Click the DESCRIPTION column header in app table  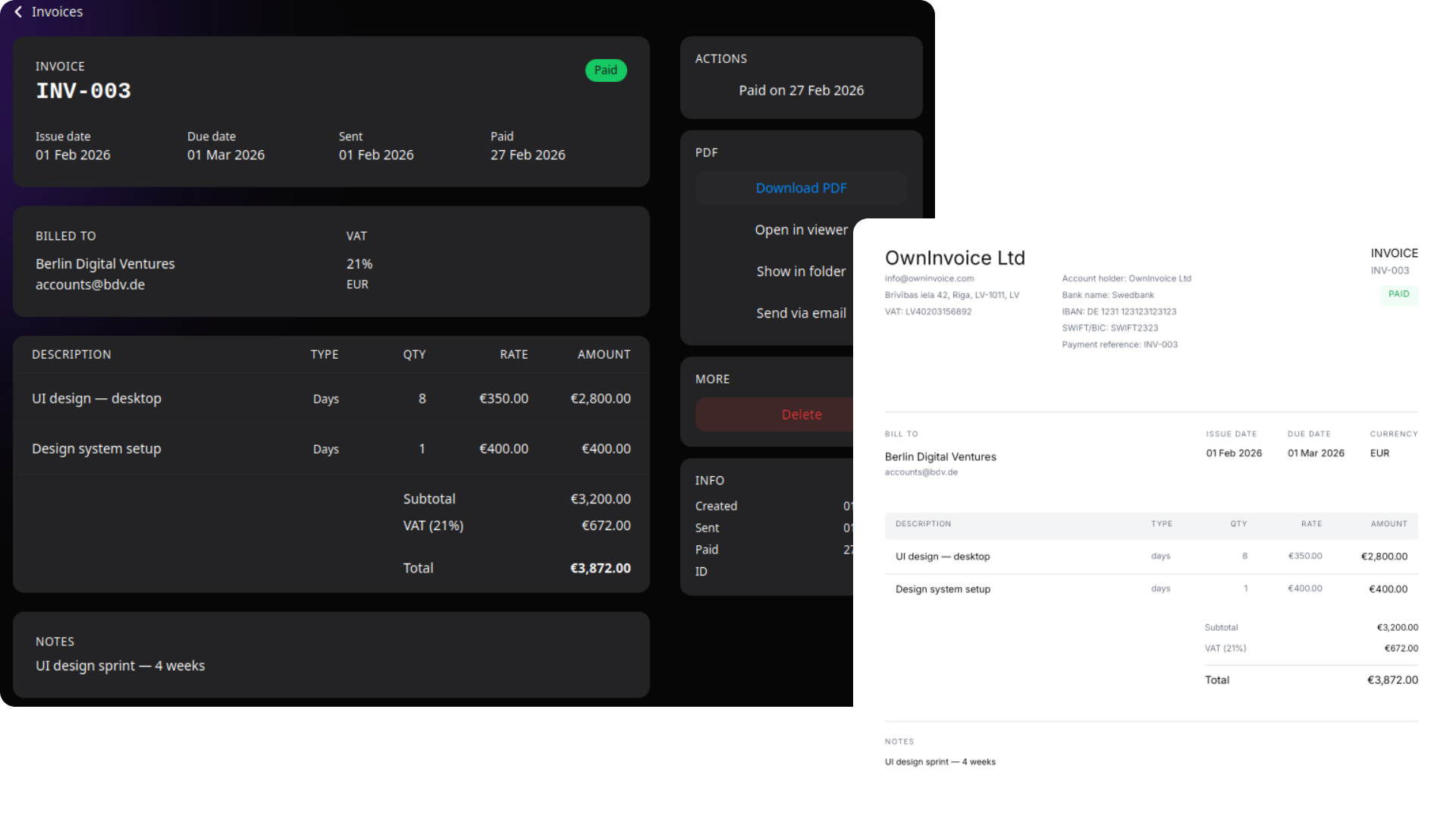pos(71,354)
